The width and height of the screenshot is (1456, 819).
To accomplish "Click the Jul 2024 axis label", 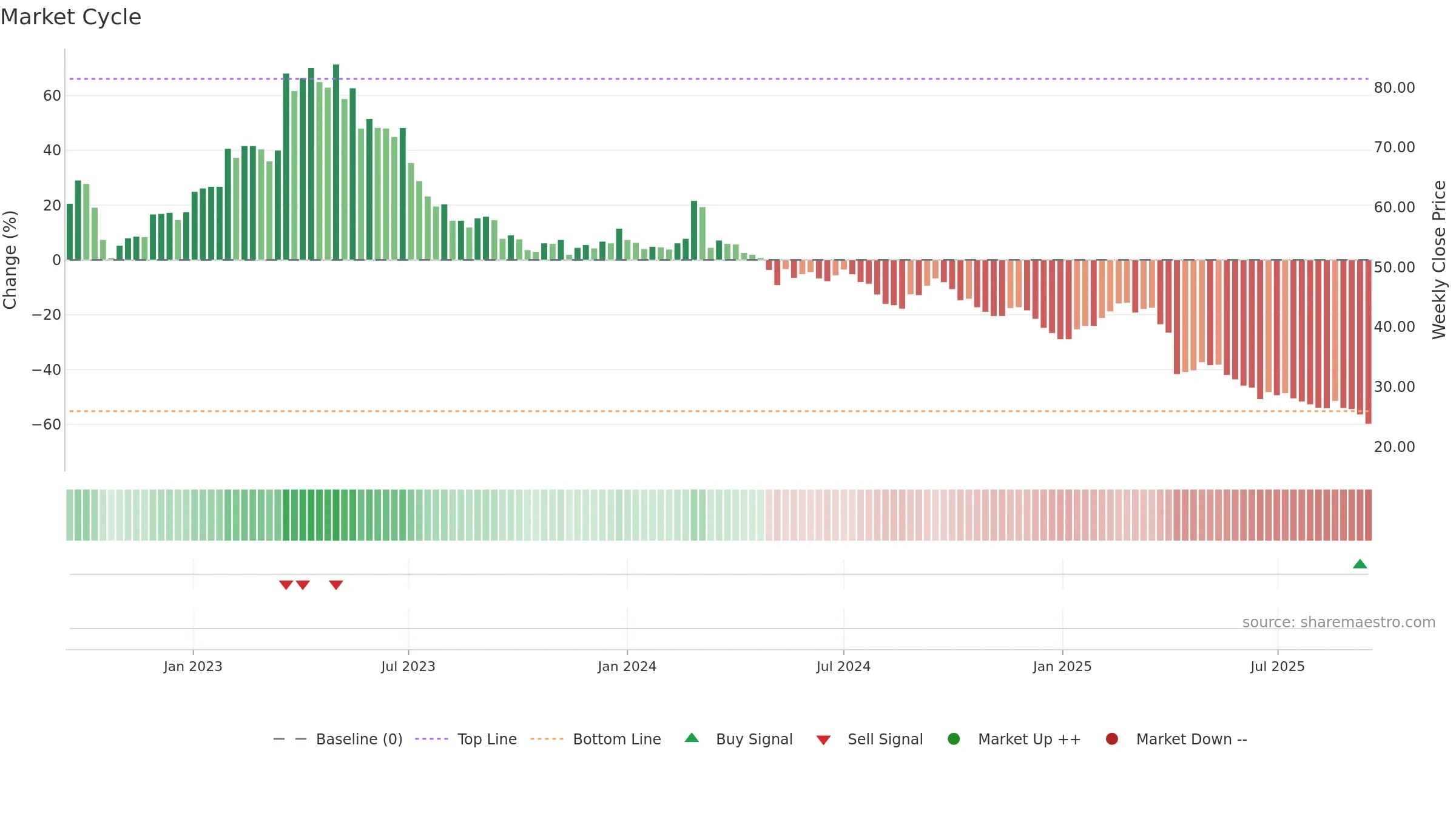I will [843, 666].
